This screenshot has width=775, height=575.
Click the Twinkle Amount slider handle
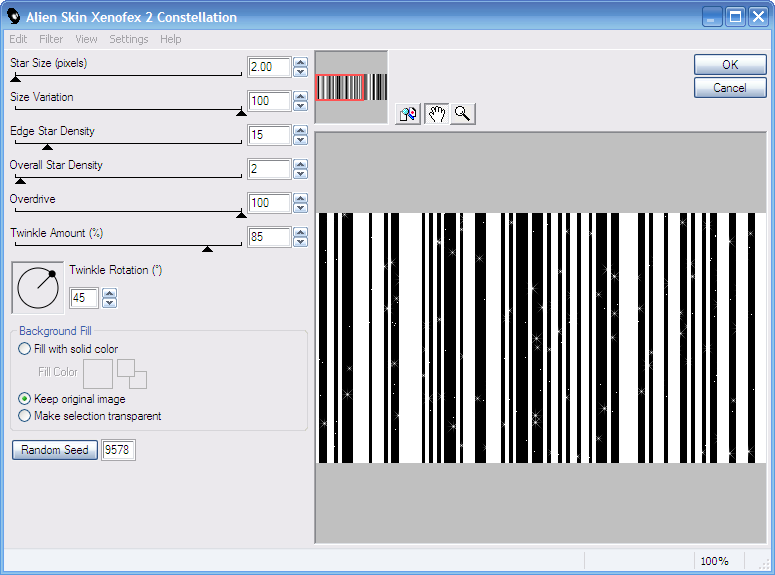click(x=207, y=248)
